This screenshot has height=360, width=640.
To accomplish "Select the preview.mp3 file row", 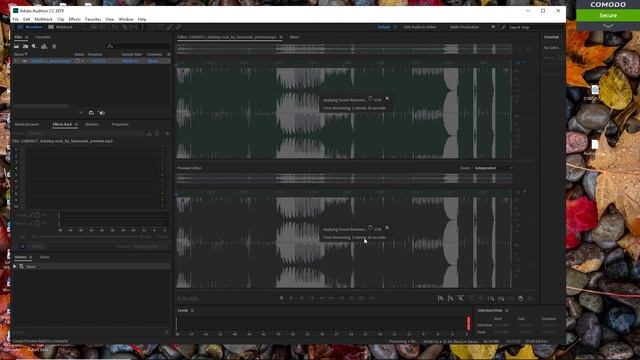I will (x=92, y=61).
